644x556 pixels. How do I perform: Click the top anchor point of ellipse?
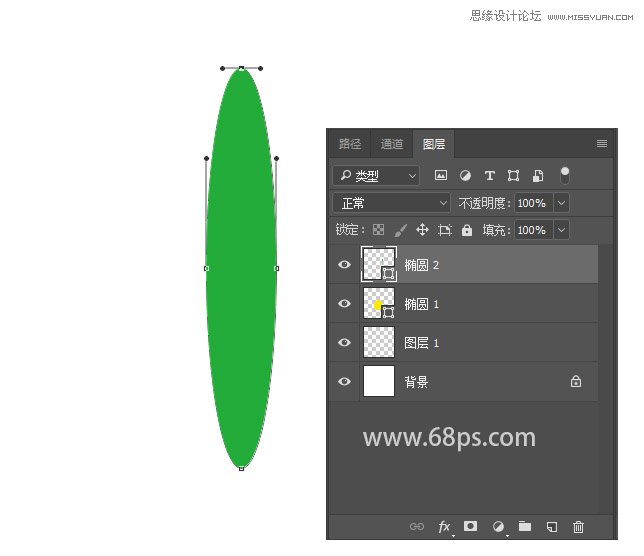242,68
